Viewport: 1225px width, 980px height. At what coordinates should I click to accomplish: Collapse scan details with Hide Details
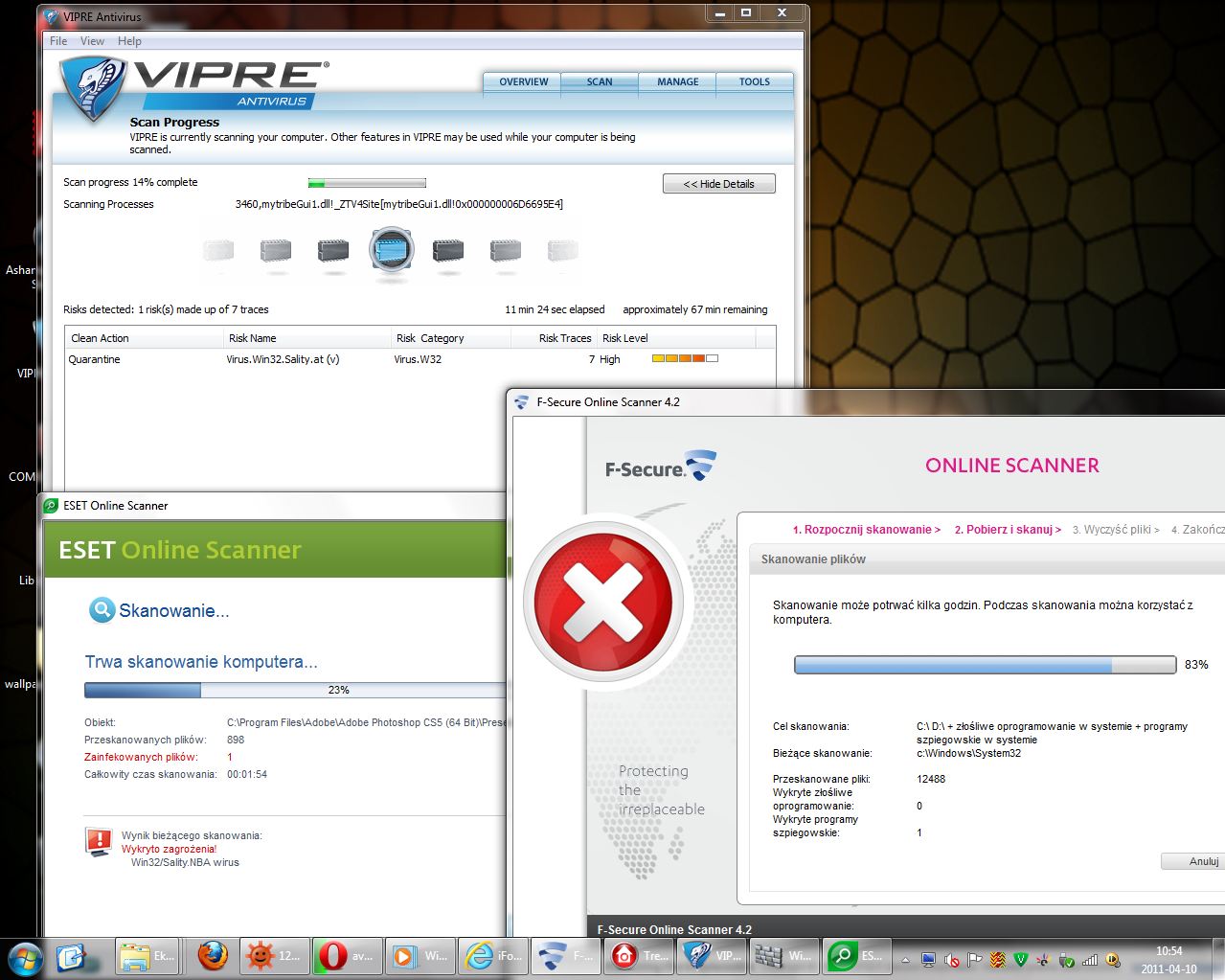click(x=719, y=184)
